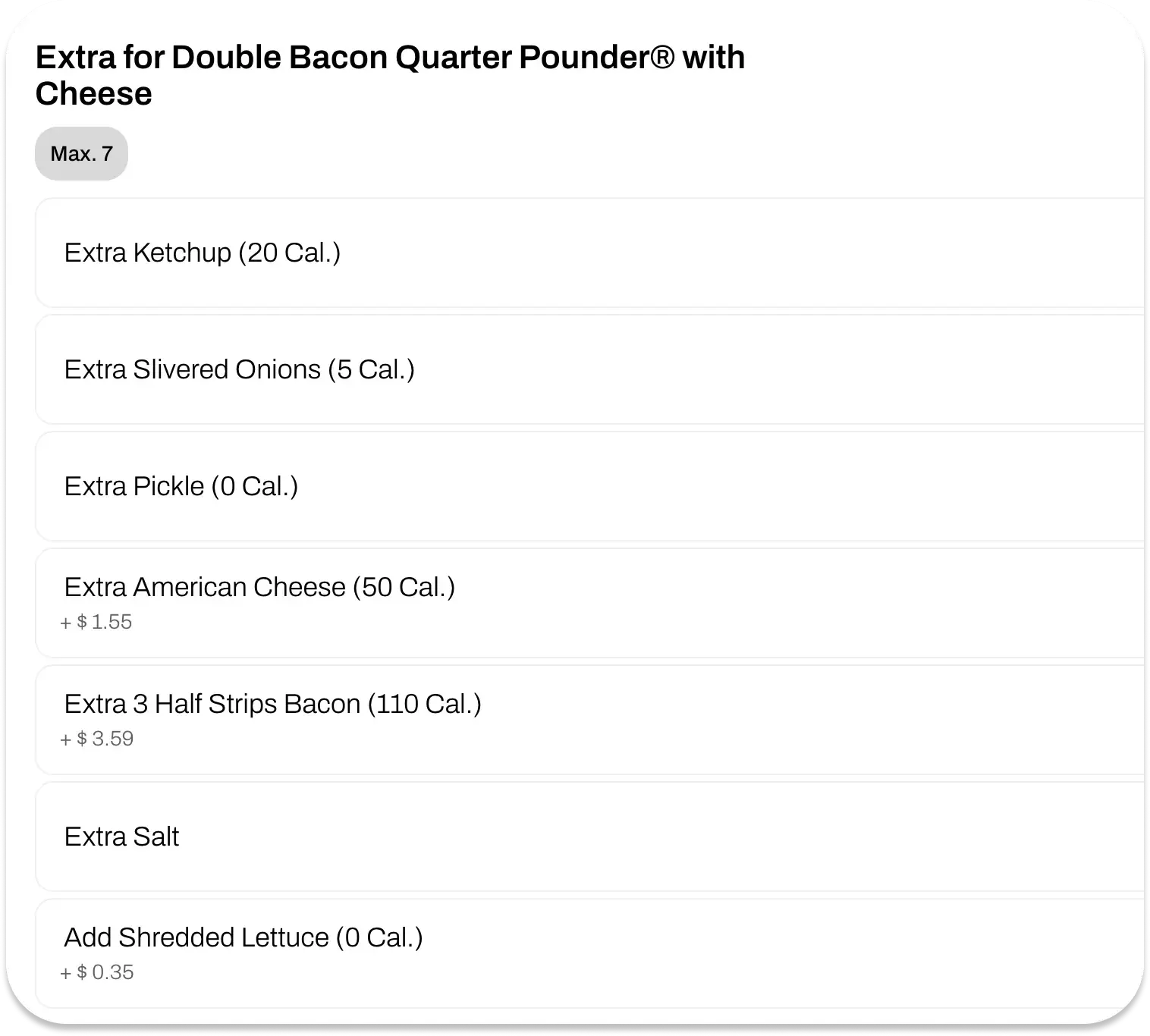Choose Extra Slivered Onions
Screen dimensions: 1150x1036
239,369
